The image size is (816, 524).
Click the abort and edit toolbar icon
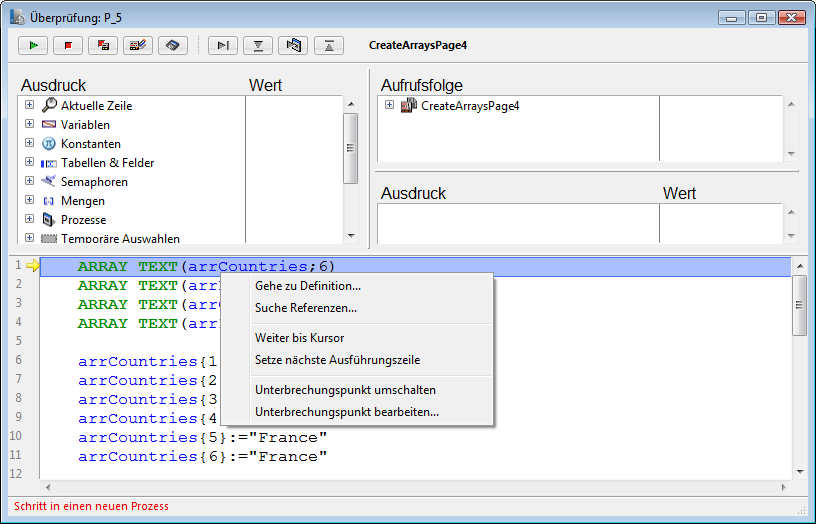103,45
